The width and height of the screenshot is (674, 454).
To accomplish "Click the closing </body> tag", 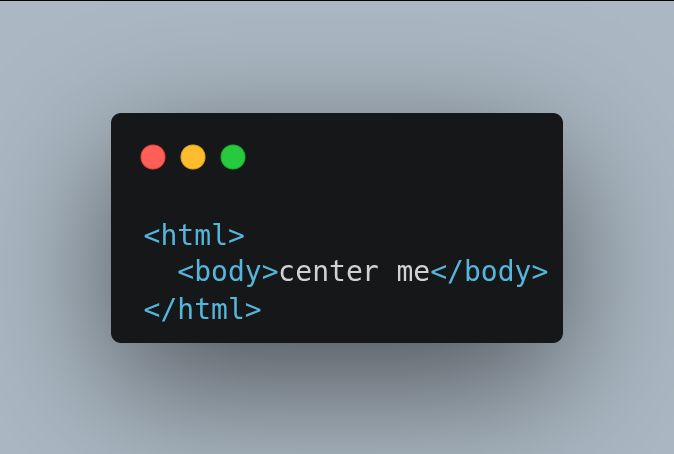I will pyautogui.click(x=490, y=272).
